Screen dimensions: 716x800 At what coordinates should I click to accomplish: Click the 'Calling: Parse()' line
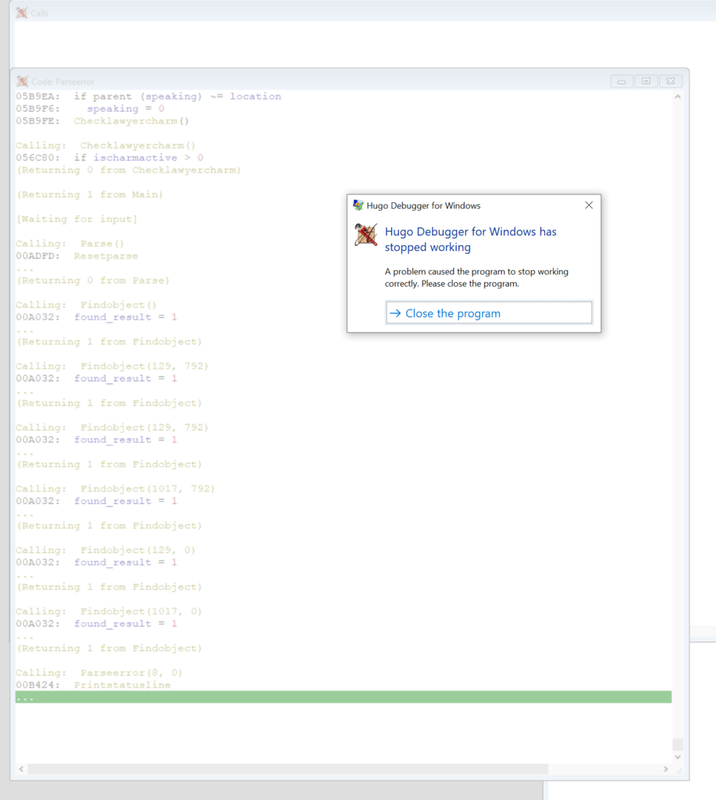pyautogui.click(x=70, y=243)
